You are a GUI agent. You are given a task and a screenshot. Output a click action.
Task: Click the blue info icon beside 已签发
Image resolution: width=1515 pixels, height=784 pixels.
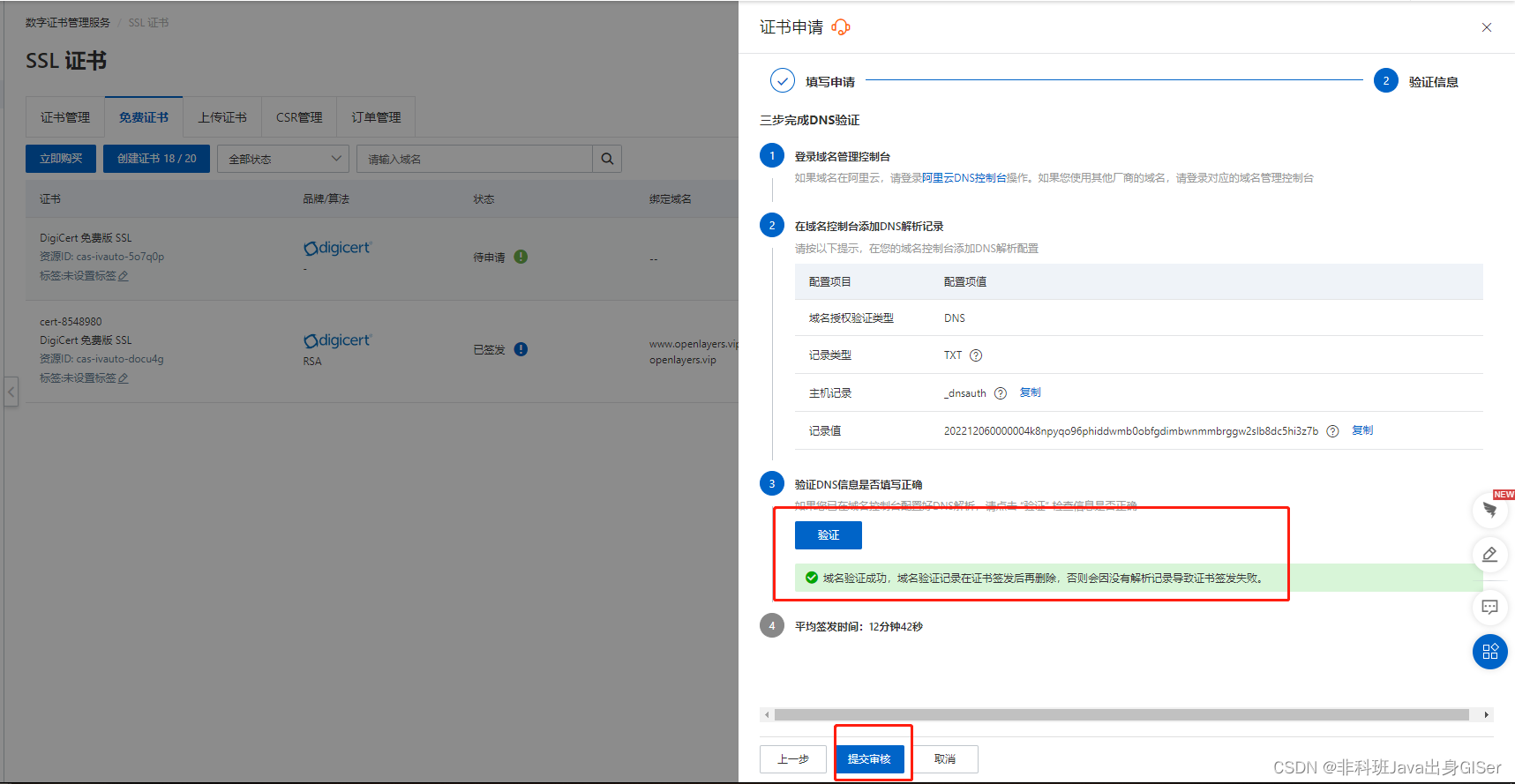pyautogui.click(x=521, y=349)
